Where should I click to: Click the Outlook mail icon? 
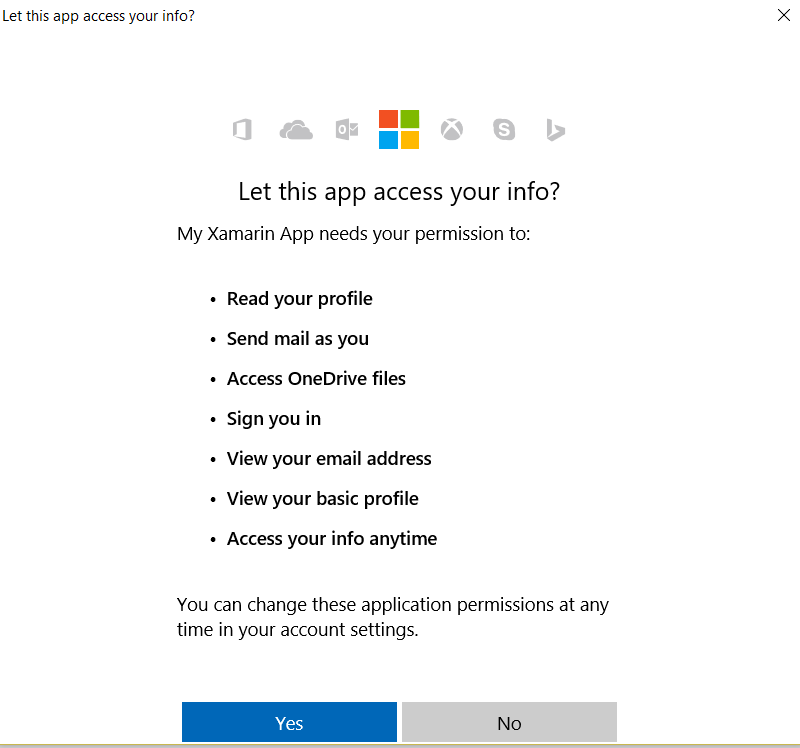pyautogui.click(x=347, y=130)
